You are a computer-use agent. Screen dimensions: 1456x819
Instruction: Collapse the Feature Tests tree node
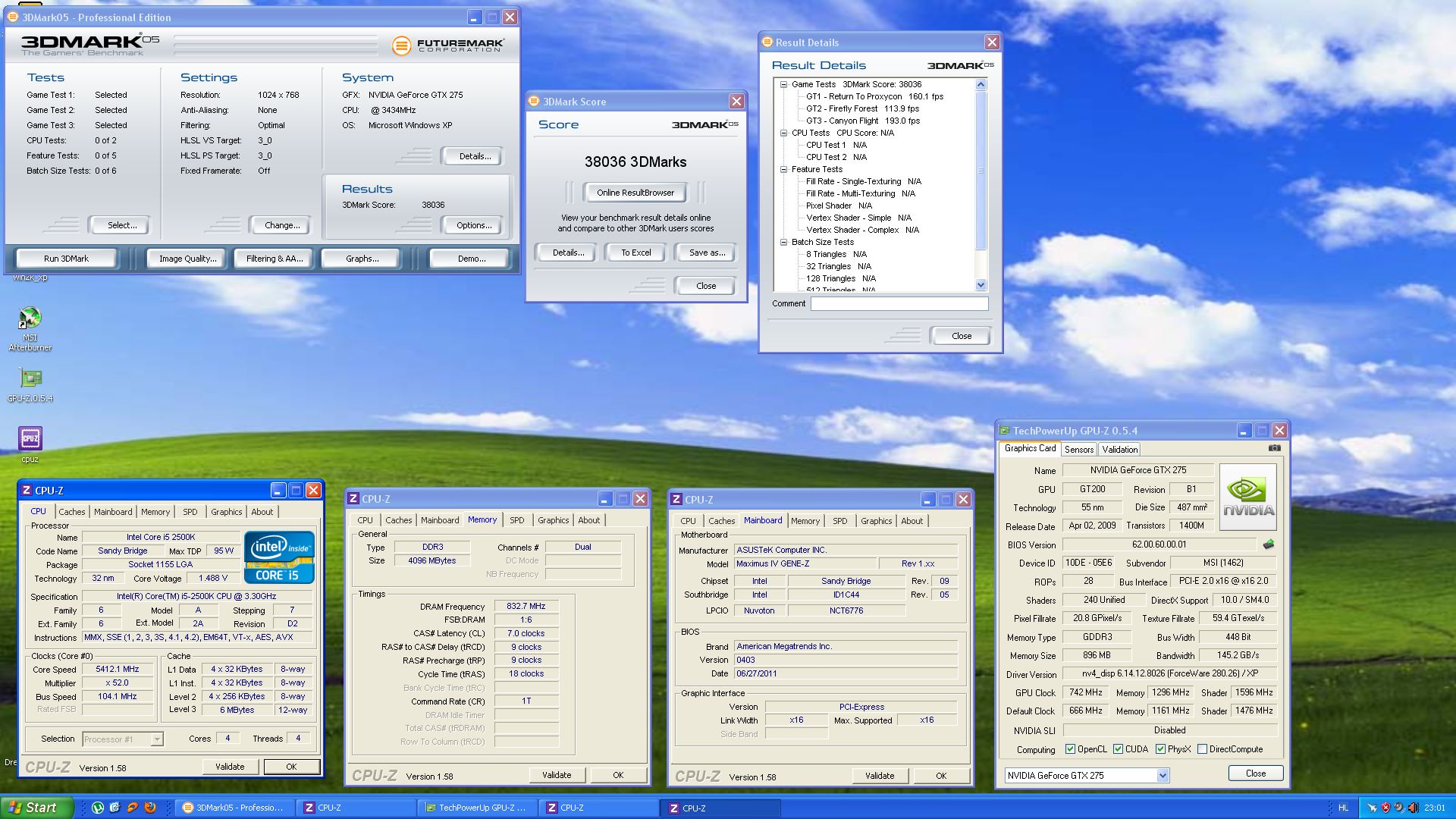pos(783,169)
